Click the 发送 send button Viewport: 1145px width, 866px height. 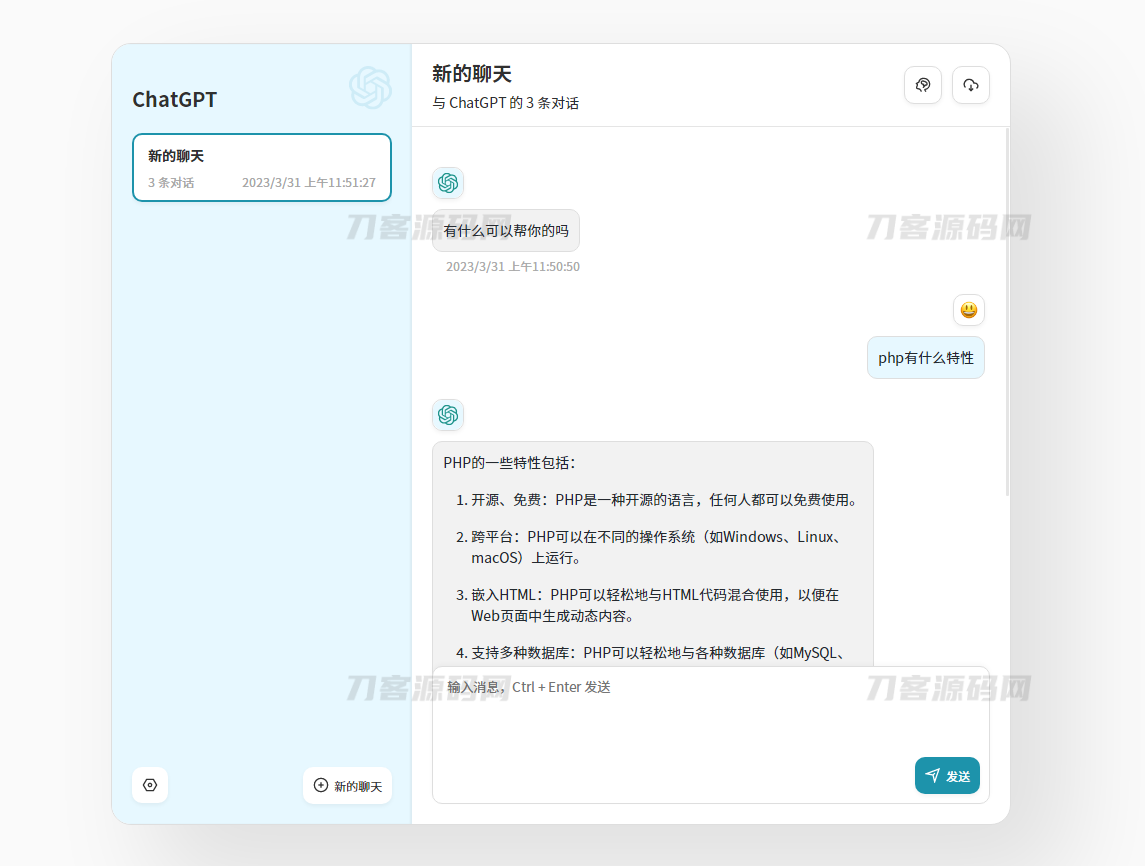tap(947, 775)
